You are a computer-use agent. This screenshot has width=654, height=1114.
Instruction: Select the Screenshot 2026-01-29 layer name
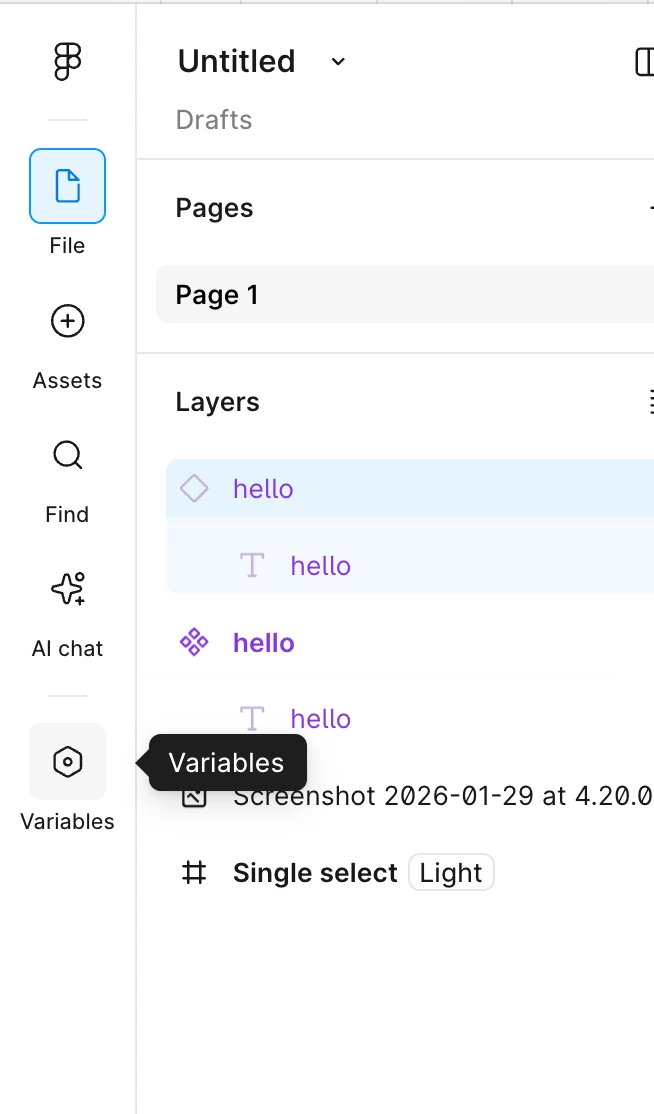(x=442, y=797)
